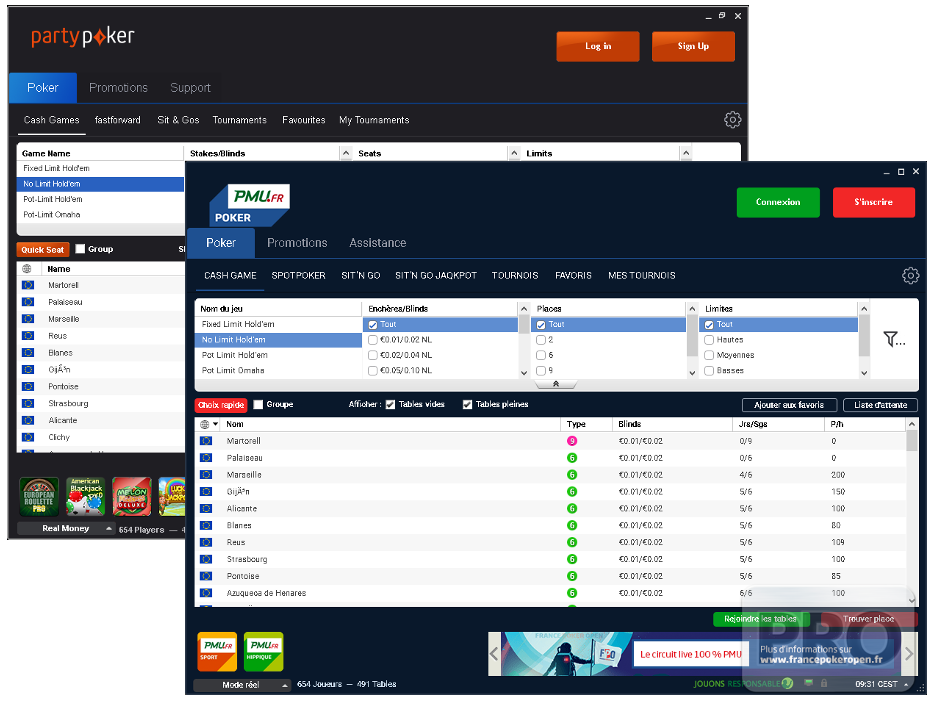Click the up arrow beside Limits in partypoker
Viewport: 940px width, 705px height.
pos(686,153)
